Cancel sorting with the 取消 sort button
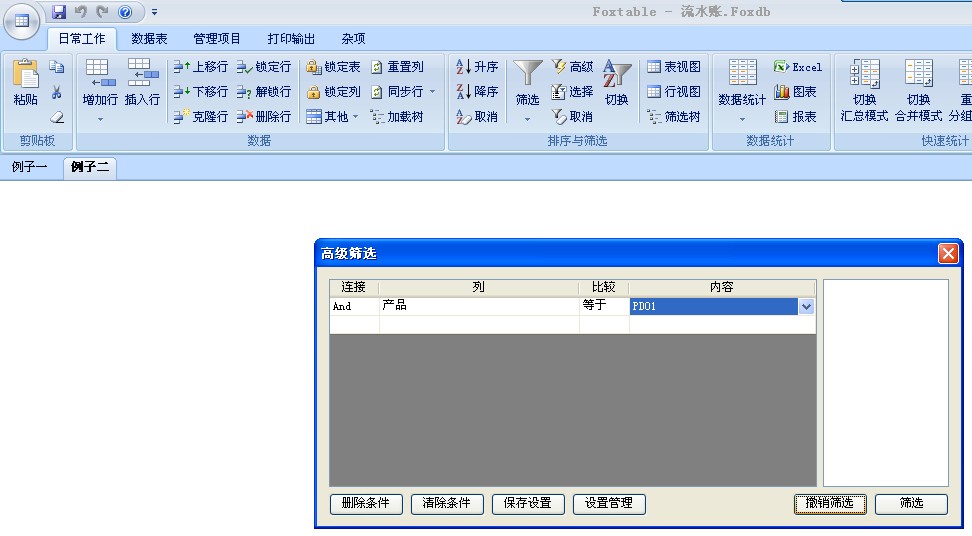This screenshot has width=972, height=536. (x=477, y=116)
